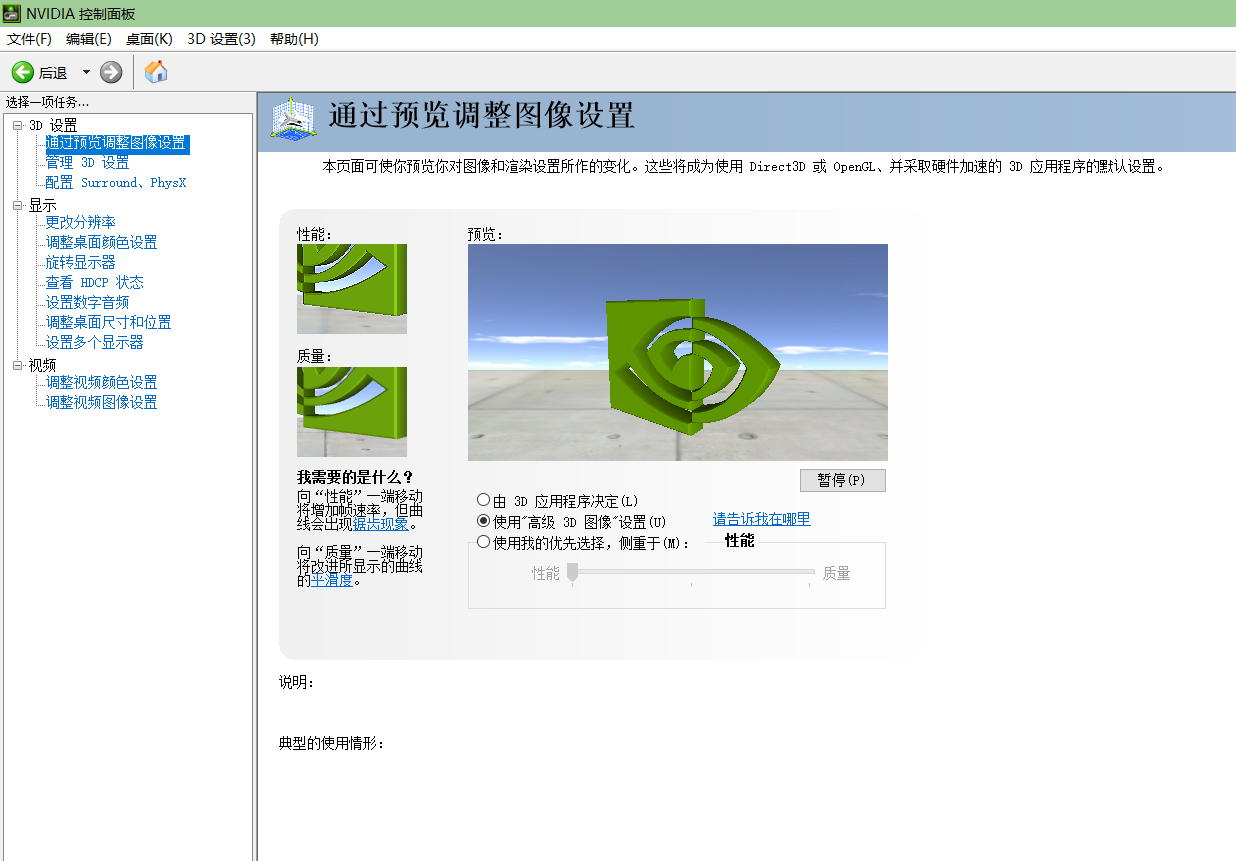Open 旋转显示器 page
Screen dimensions: 1236x861
point(80,262)
